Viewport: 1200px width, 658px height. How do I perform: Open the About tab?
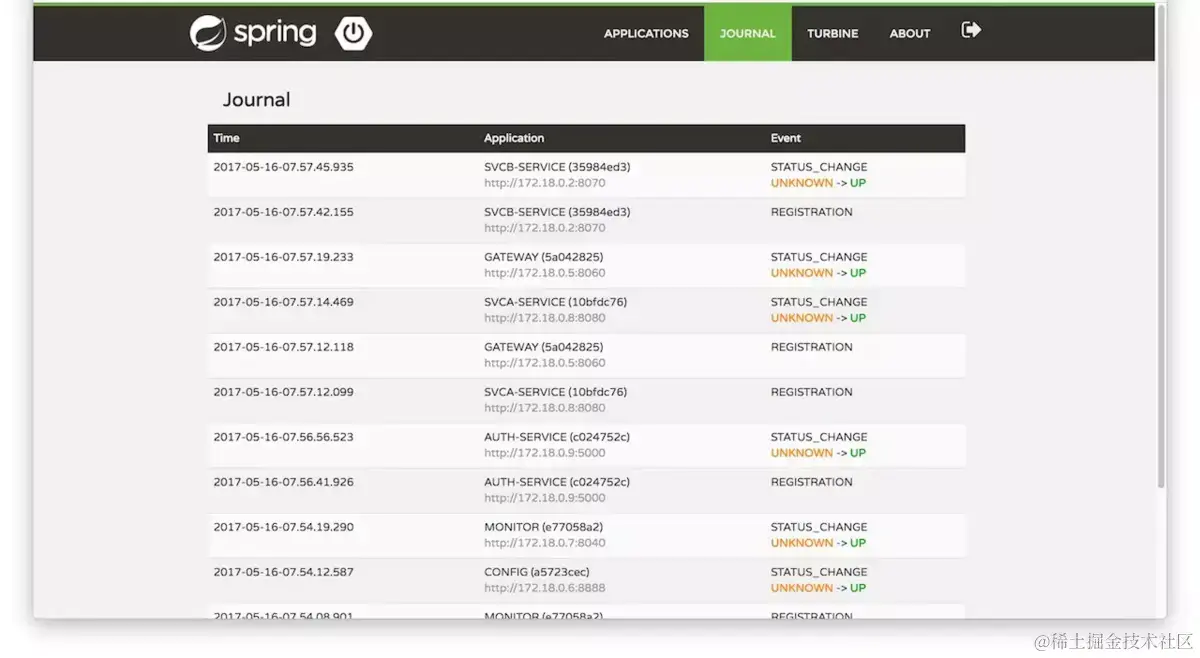point(910,33)
